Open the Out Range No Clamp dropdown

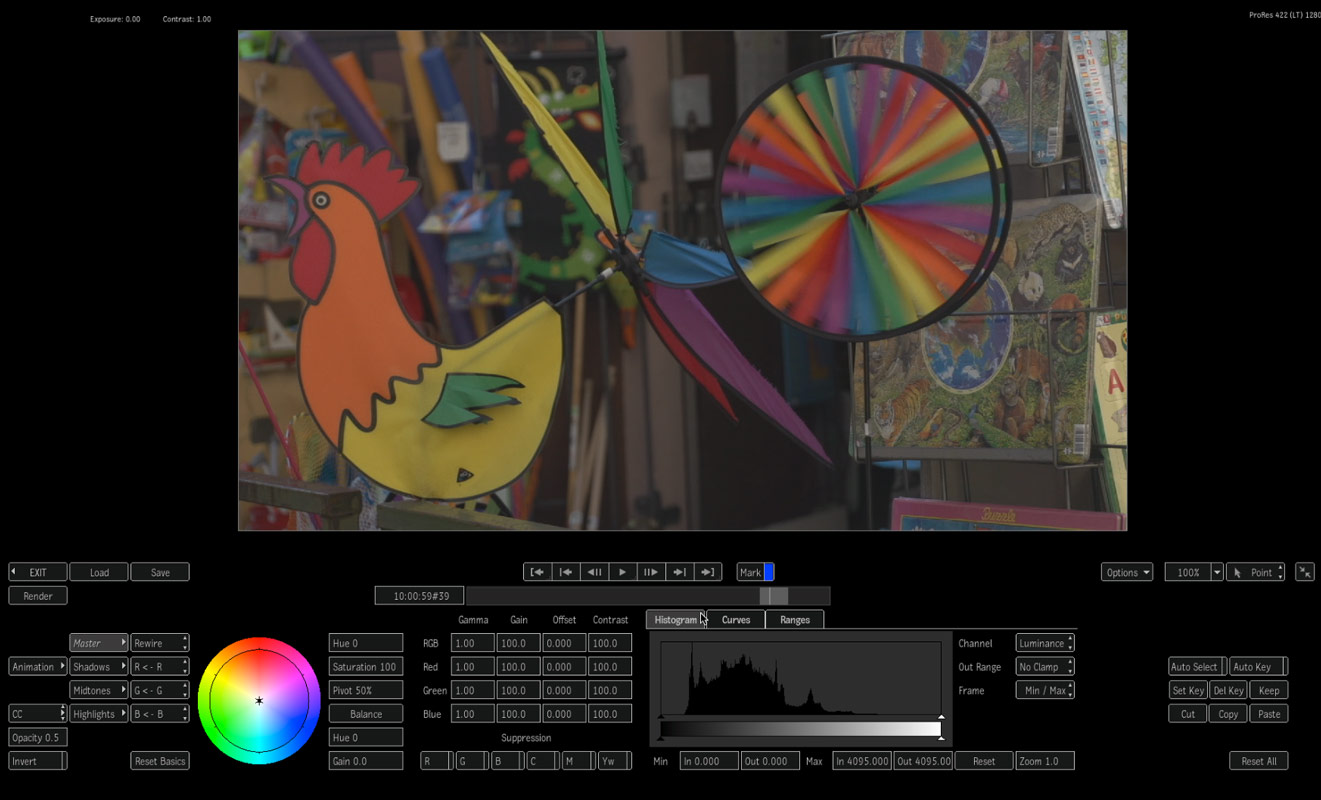pyautogui.click(x=1045, y=667)
